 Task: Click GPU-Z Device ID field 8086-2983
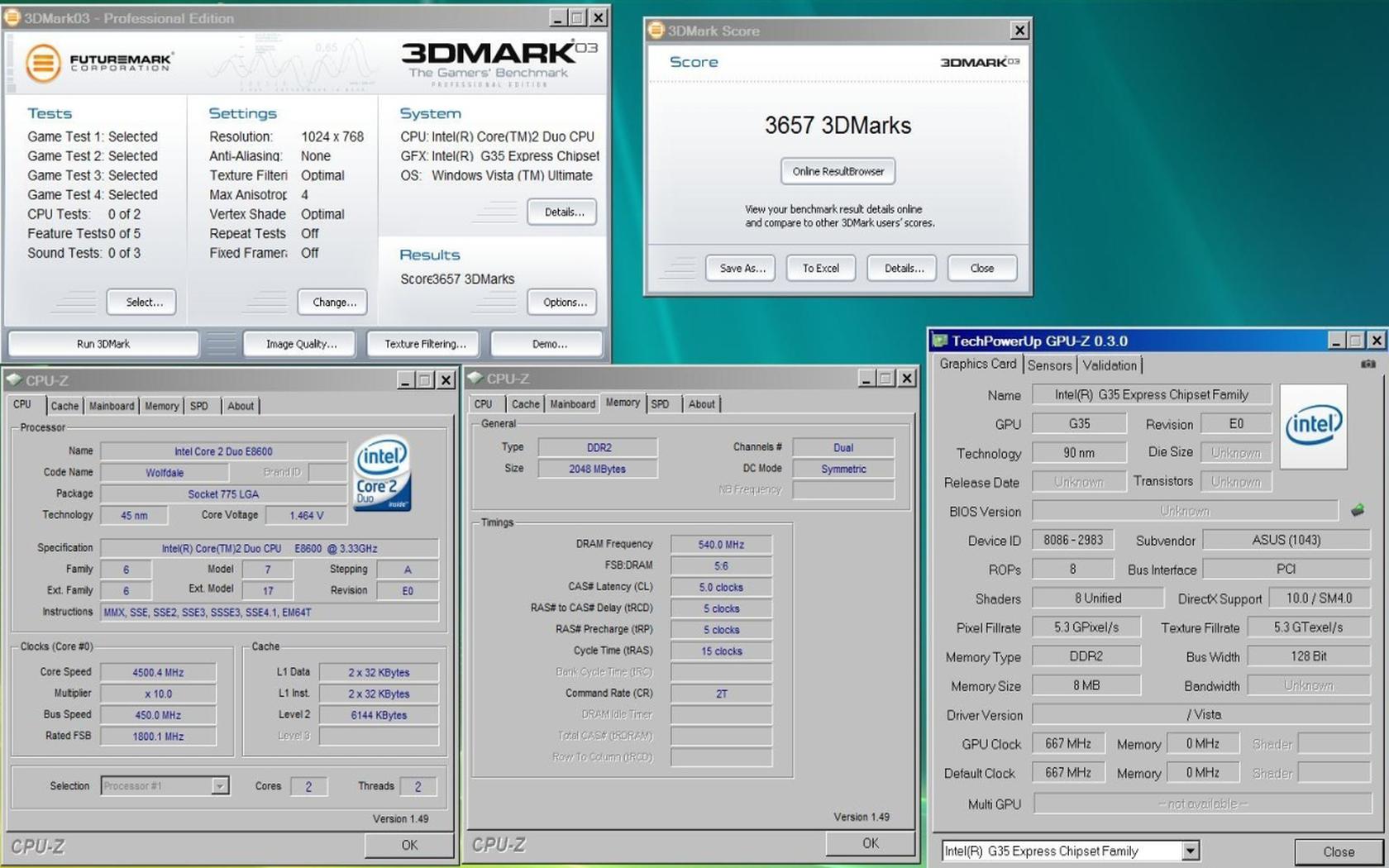point(1072,540)
